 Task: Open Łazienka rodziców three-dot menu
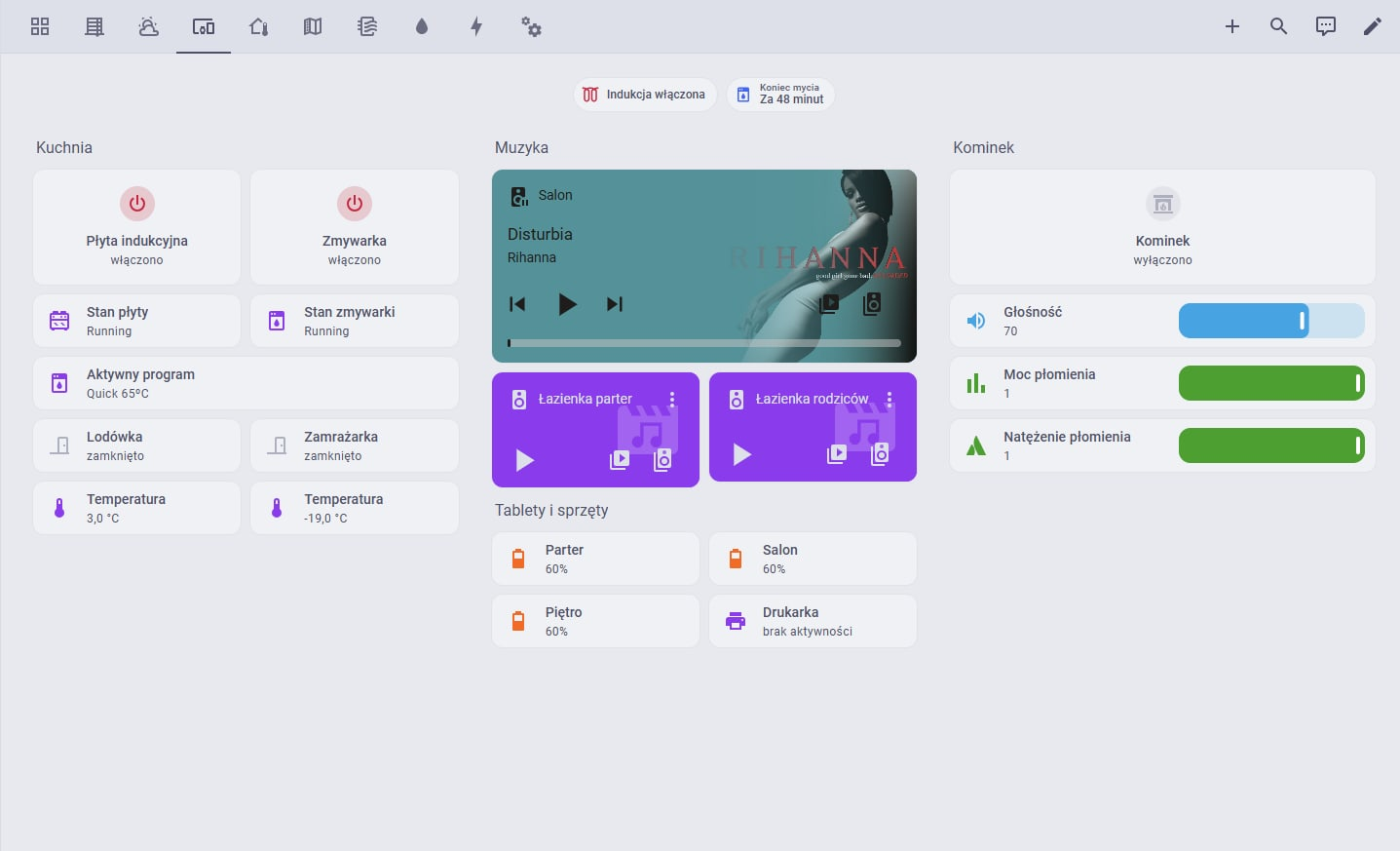click(889, 399)
